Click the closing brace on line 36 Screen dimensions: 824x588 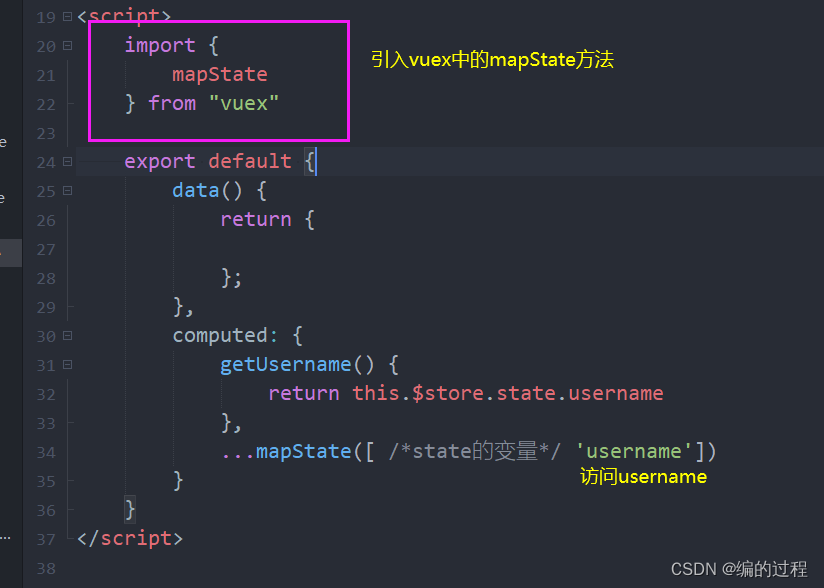(x=130, y=510)
